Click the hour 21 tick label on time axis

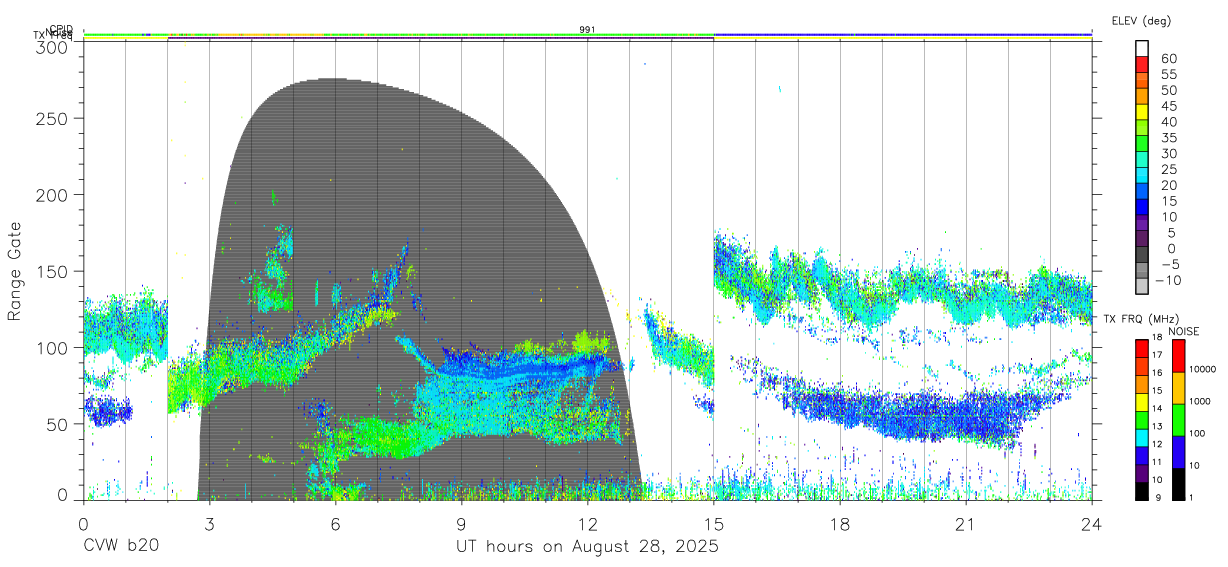click(x=965, y=525)
